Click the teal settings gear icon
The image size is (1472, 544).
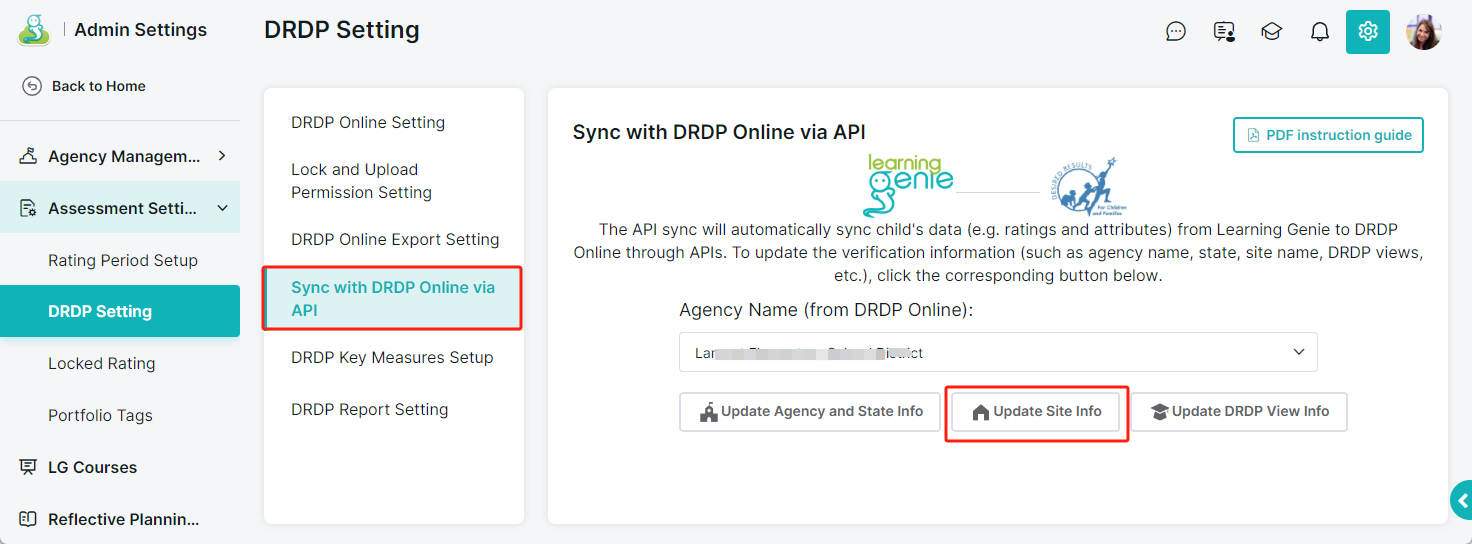[1368, 32]
